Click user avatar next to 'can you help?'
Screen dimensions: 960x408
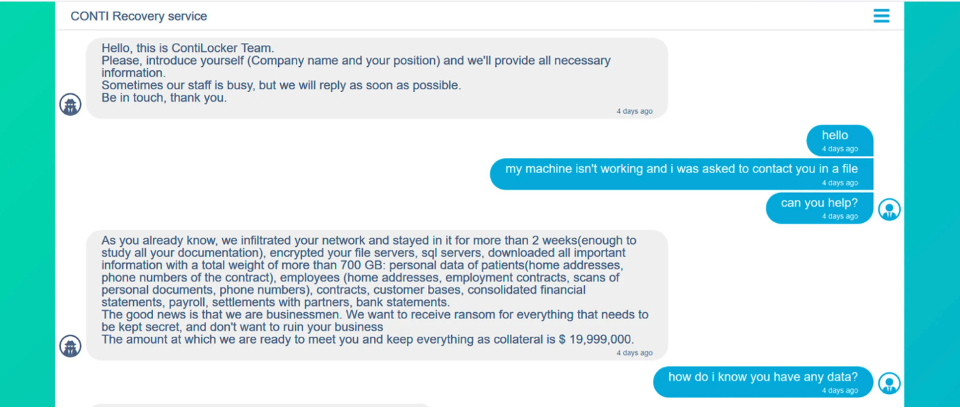click(889, 210)
